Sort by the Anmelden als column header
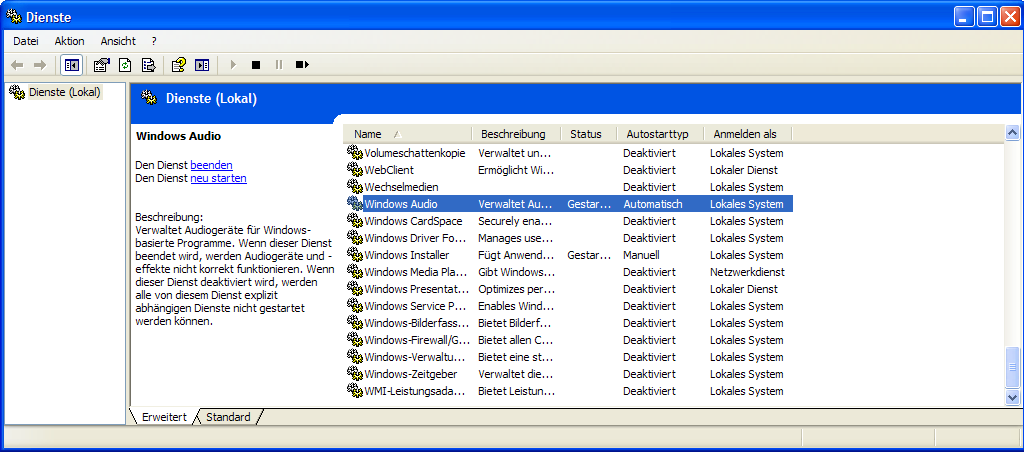This screenshot has height=452, width=1024. pos(748,134)
